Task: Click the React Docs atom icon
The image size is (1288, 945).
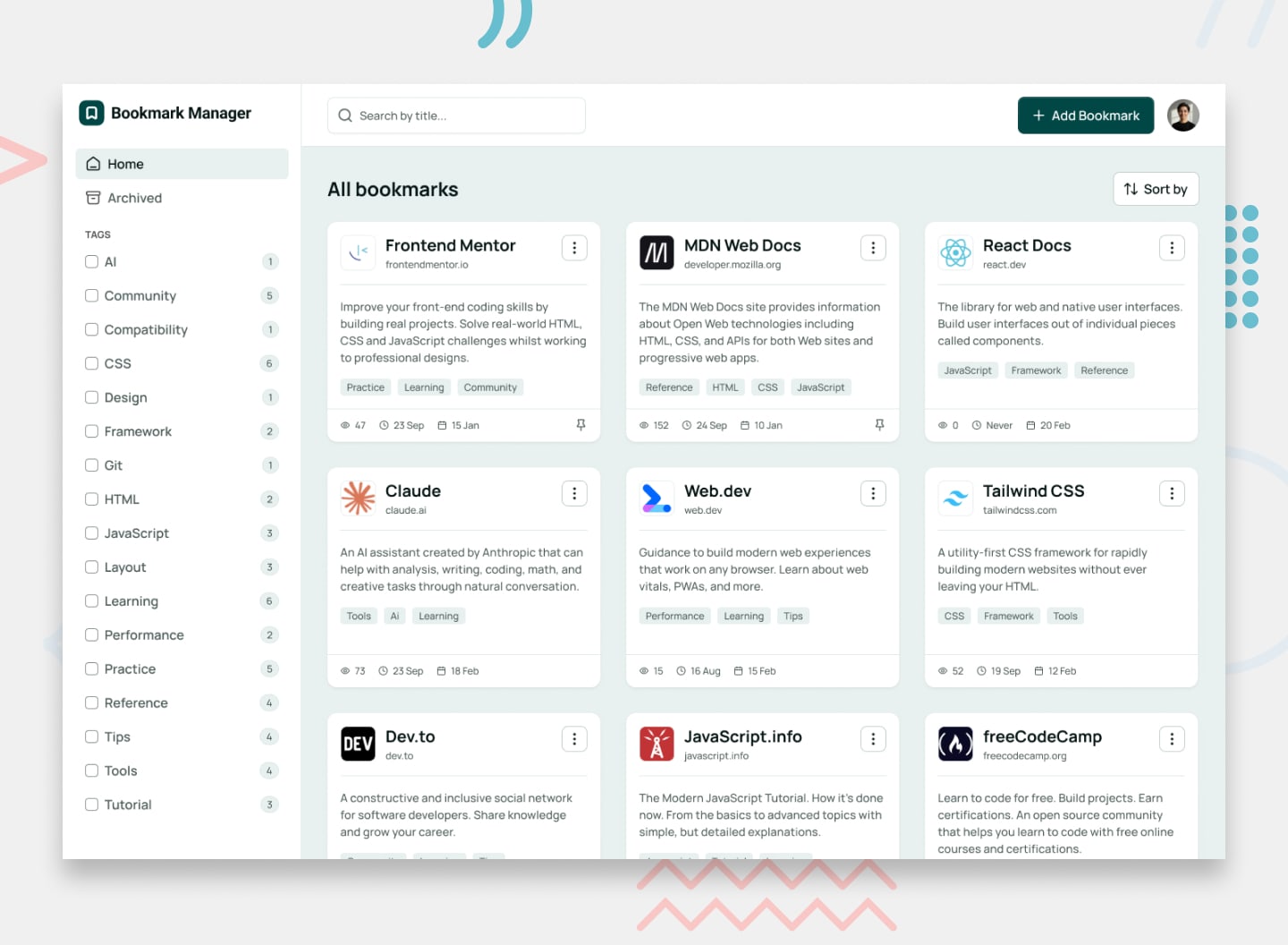Action: 955,252
